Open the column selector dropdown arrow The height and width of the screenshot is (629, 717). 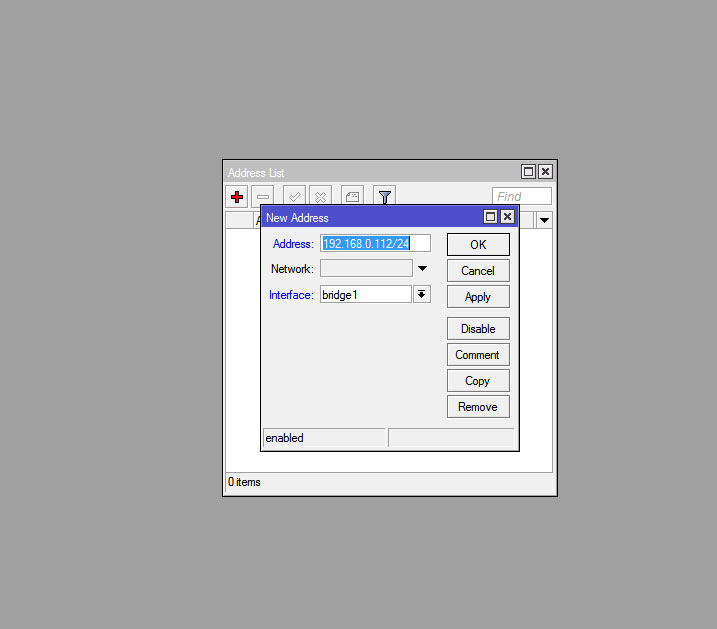[545, 220]
